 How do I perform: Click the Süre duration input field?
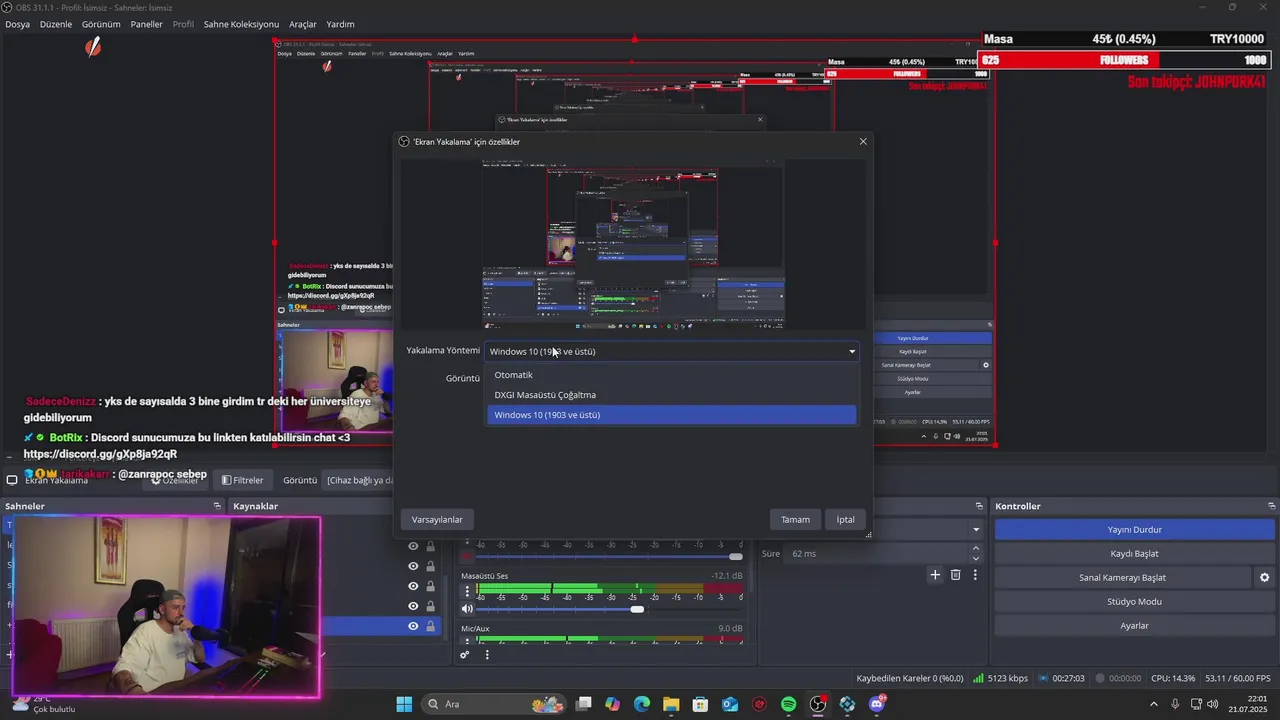click(x=876, y=553)
